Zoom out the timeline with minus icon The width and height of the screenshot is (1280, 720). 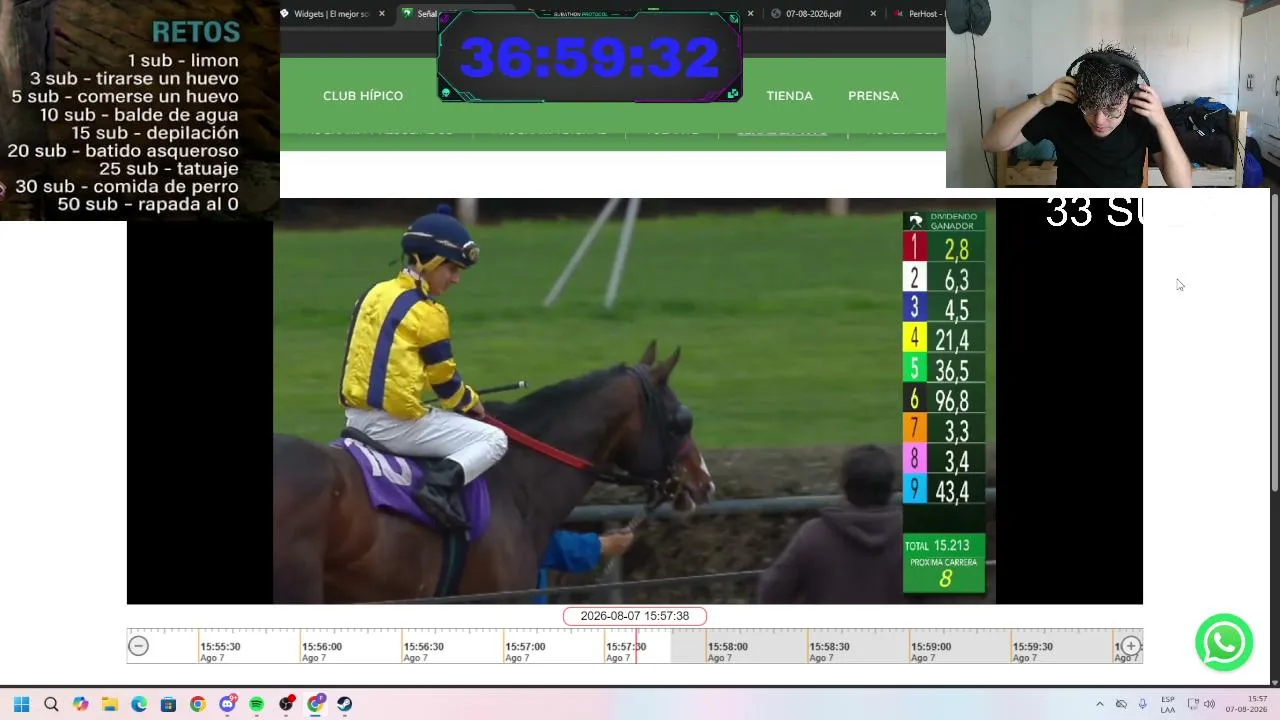pos(139,646)
